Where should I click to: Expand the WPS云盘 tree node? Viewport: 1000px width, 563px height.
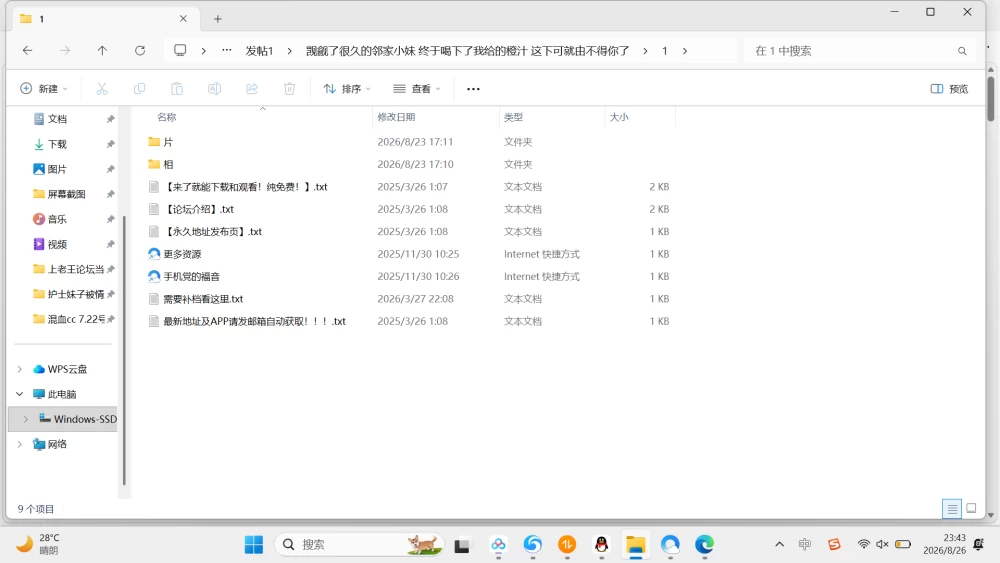pos(20,369)
